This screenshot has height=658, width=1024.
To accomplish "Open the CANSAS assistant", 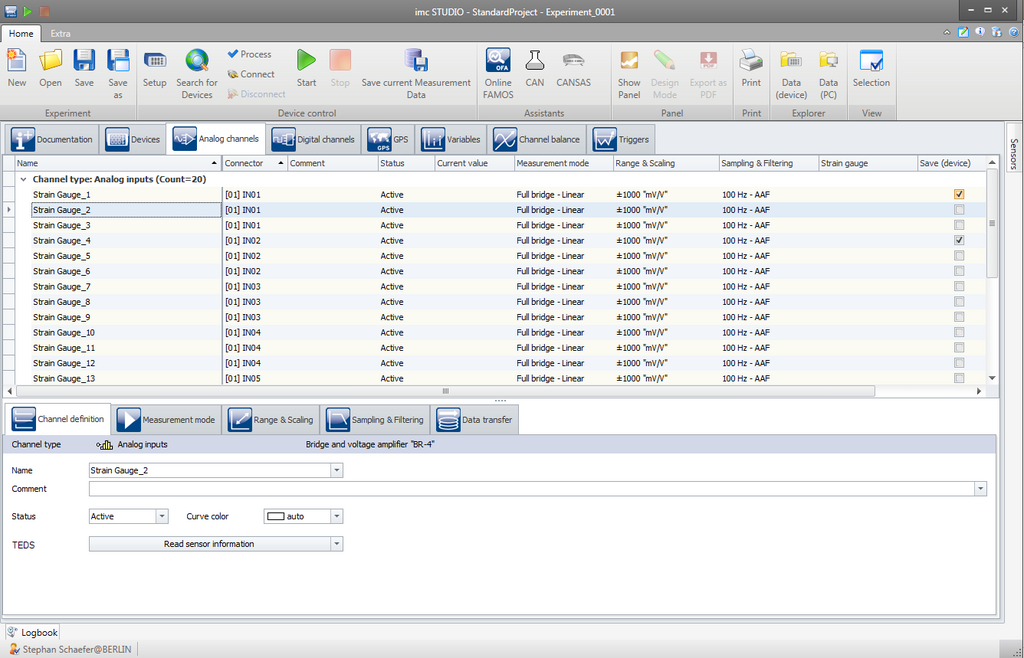I will [573, 61].
